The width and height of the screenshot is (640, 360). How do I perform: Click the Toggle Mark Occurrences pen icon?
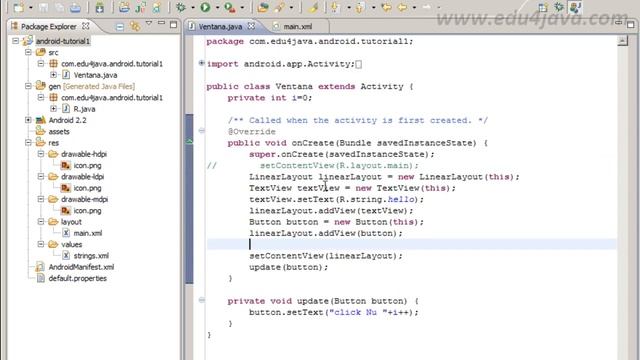313,7
